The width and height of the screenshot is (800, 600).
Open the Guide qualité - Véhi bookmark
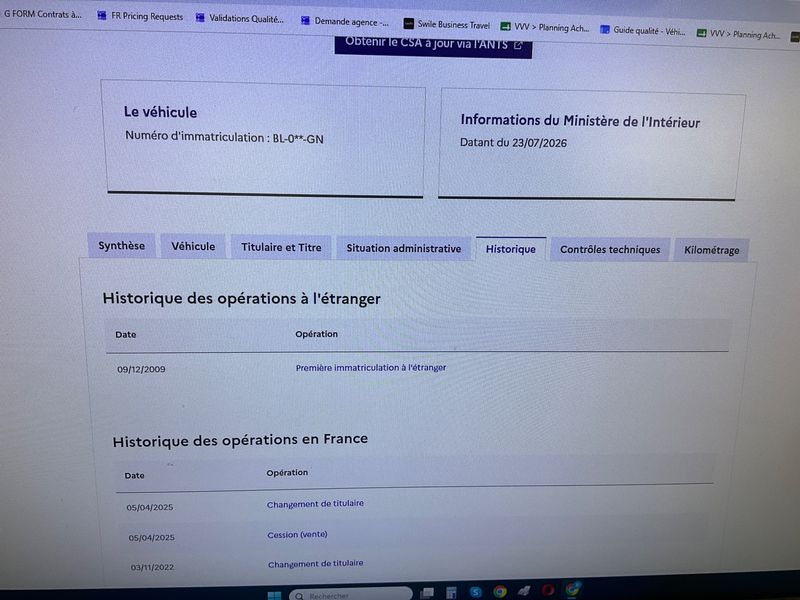643,31
